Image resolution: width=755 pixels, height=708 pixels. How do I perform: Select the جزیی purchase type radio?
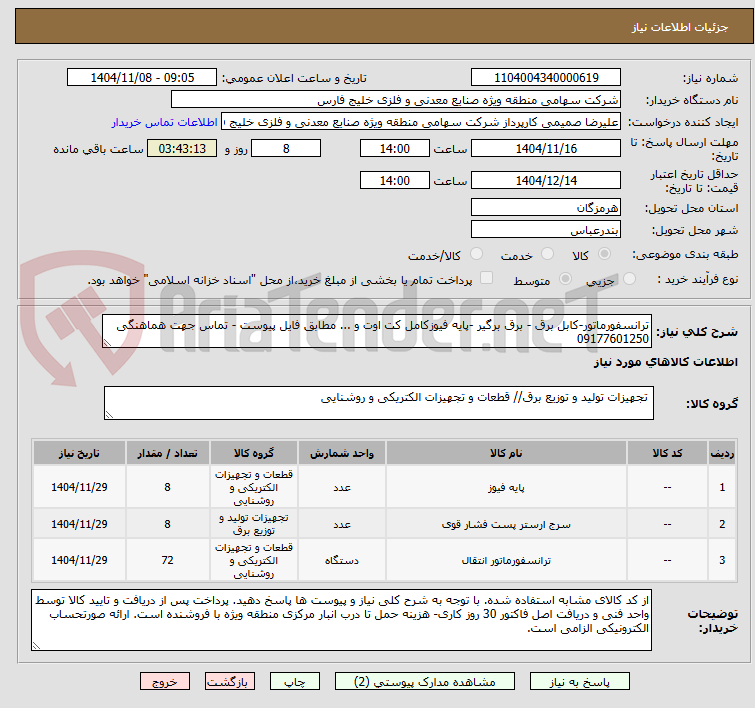click(629, 278)
